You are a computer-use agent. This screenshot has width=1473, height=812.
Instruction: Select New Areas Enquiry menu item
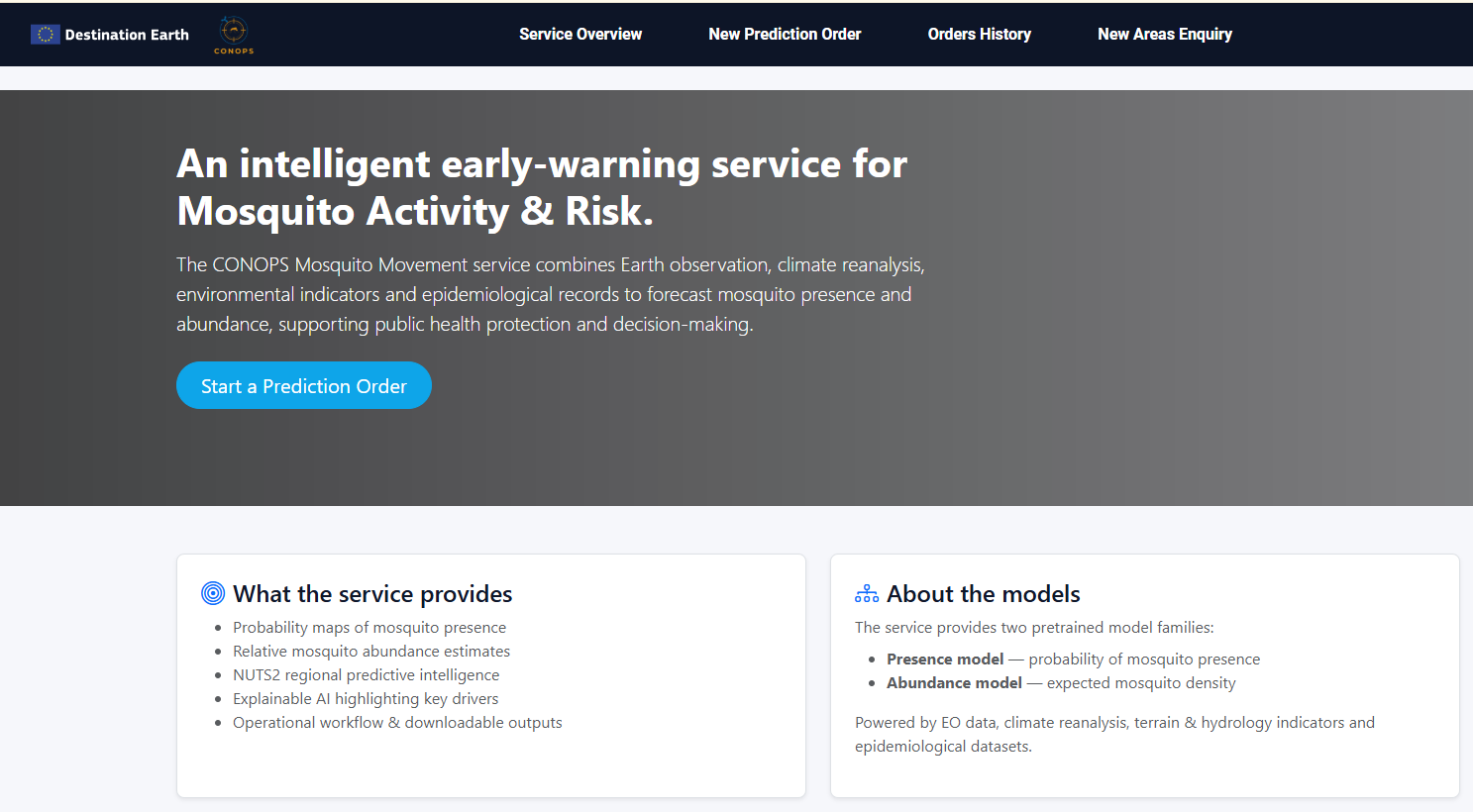(x=1164, y=35)
